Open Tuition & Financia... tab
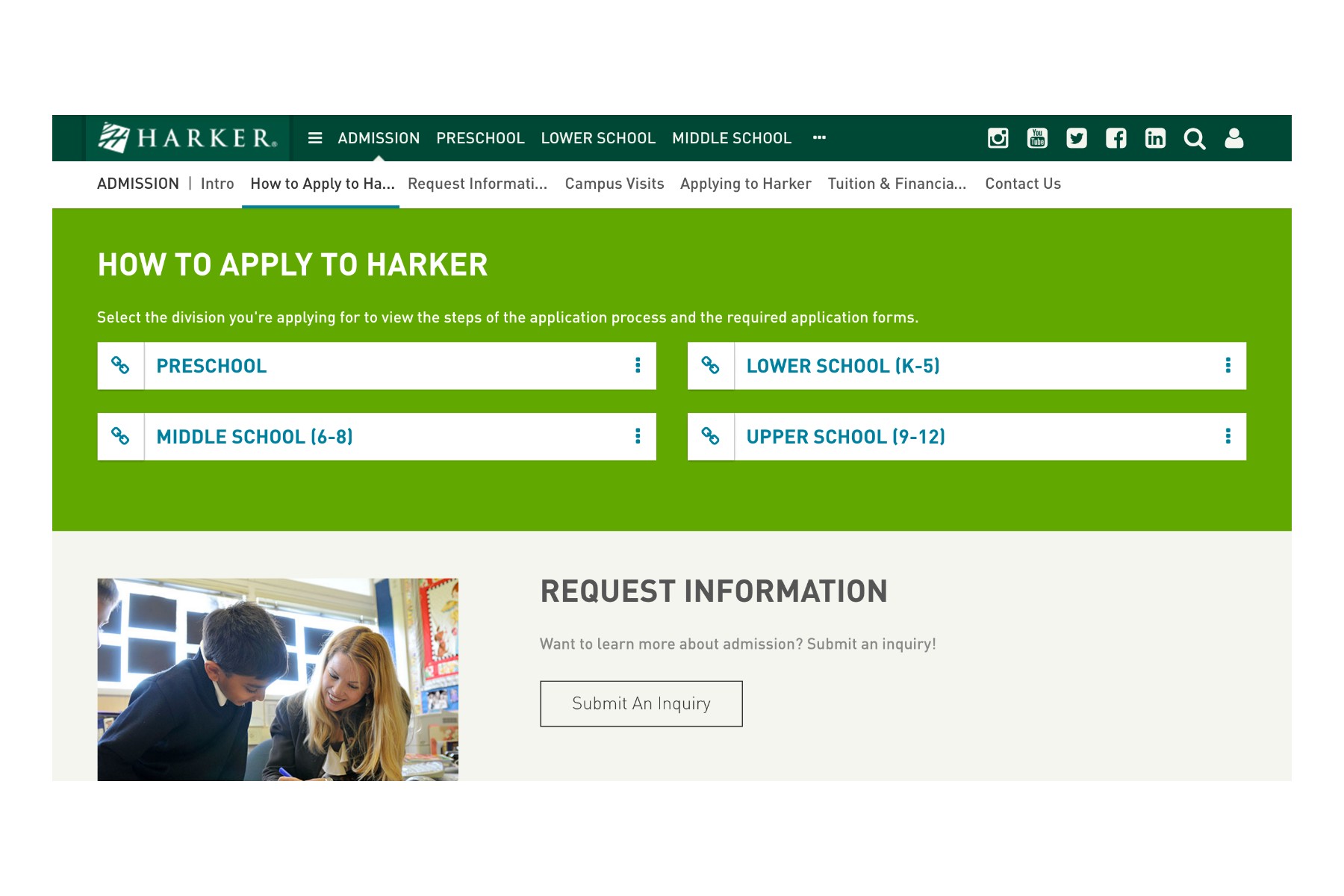 (897, 184)
